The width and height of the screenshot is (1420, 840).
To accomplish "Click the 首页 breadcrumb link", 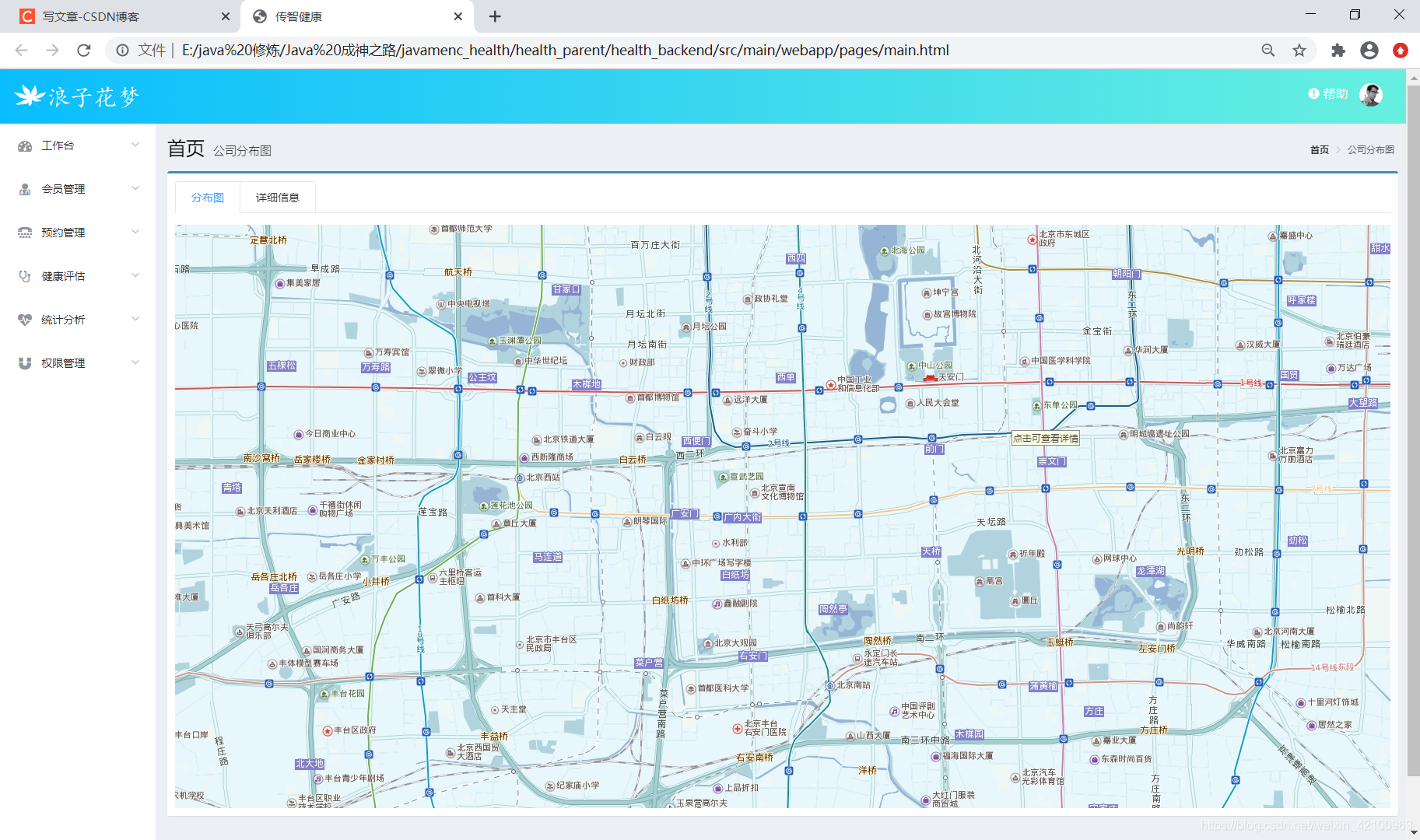I will [x=1320, y=150].
